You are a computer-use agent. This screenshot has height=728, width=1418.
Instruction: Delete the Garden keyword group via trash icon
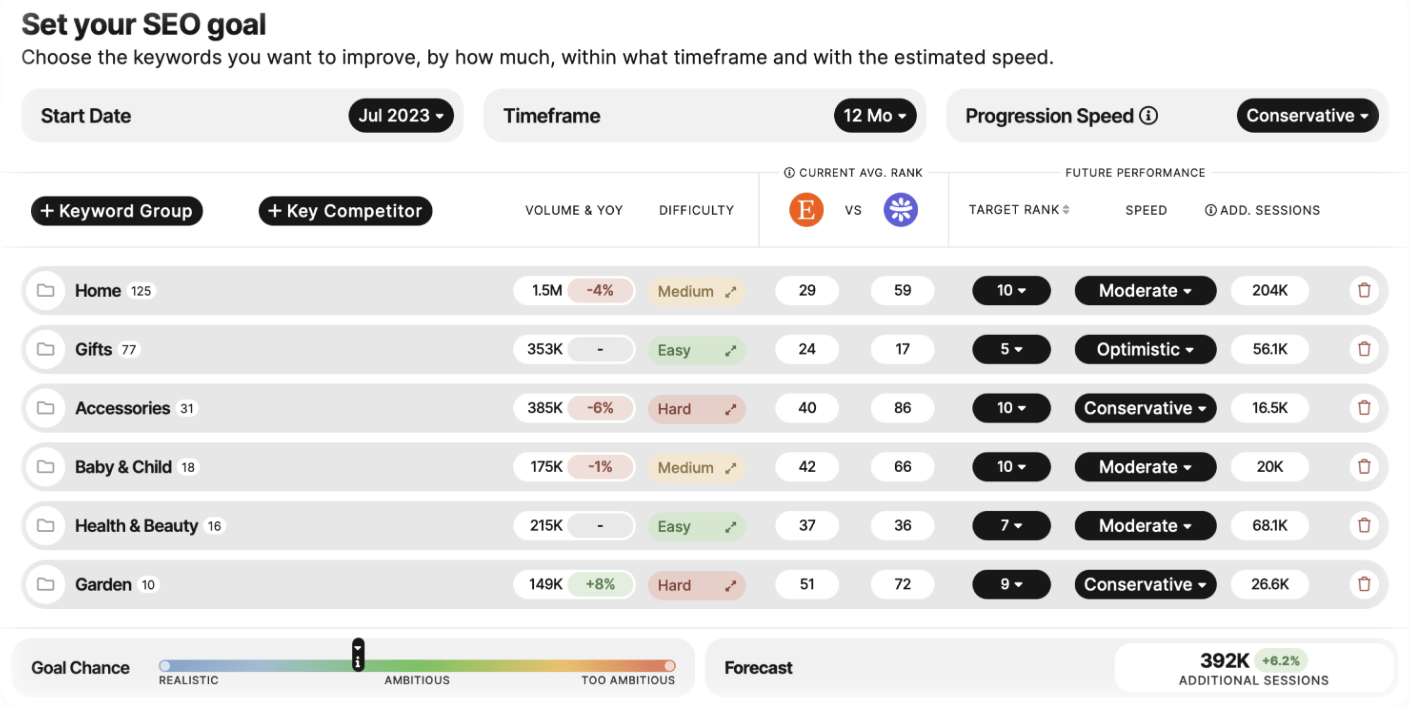pos(1364,584)
